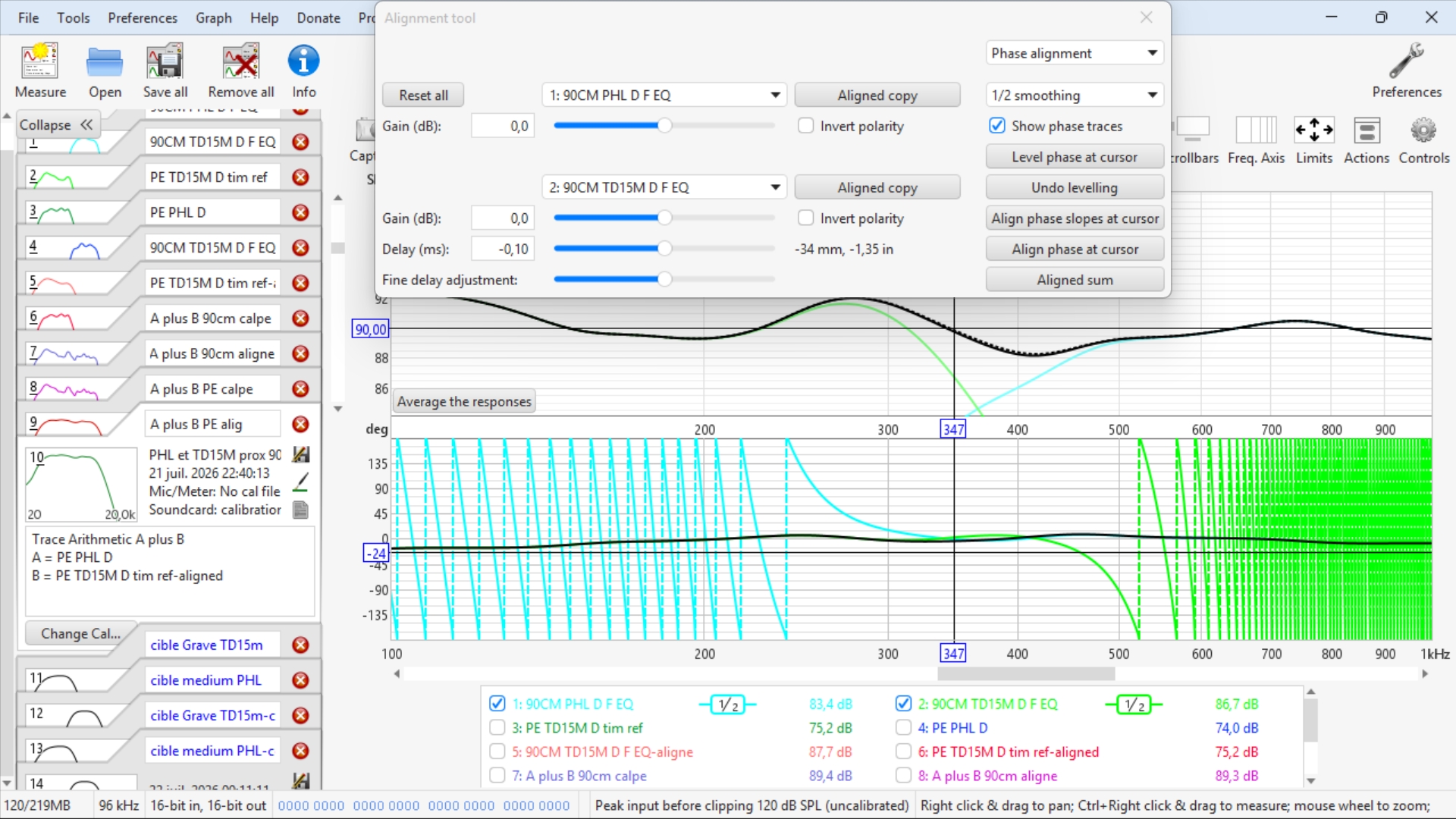Open the graph Limits icon

[1314, 130]
